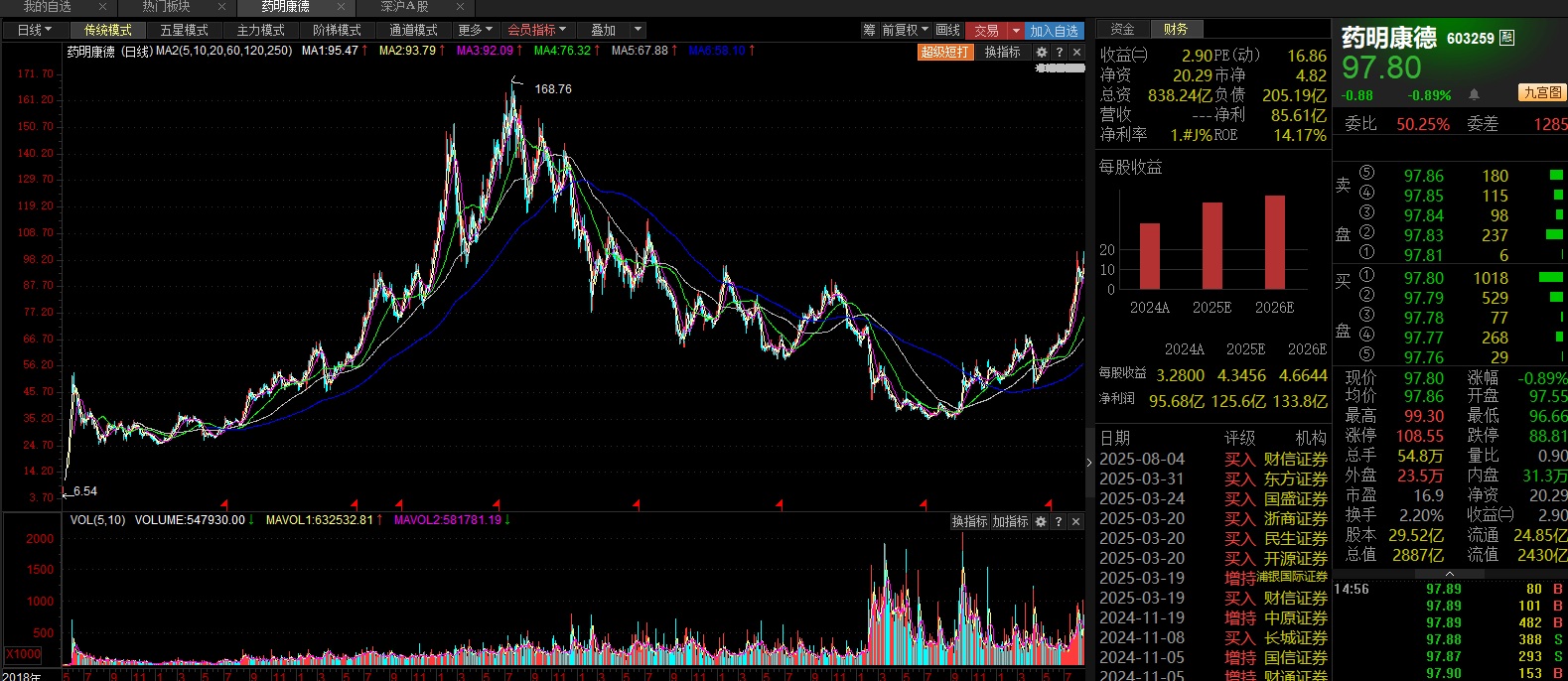Click the 2025-03-31 东方证券 rating row
This screenshot has height=681, width=1568.
tap(1212, 479)
